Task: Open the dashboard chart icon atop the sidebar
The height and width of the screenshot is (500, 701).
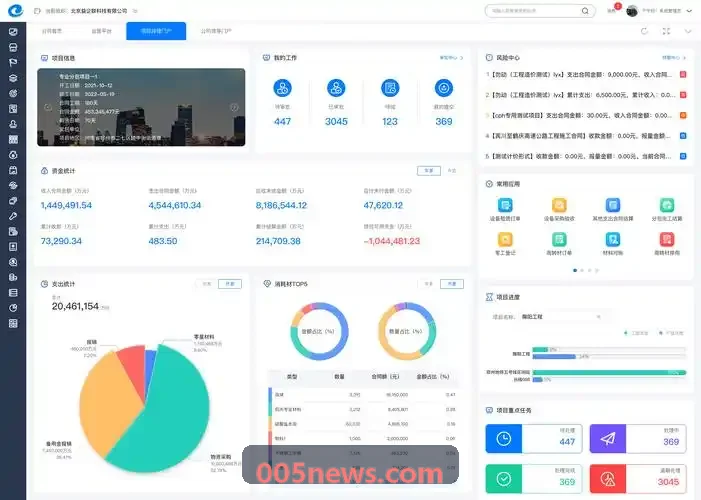Action: coord(13,32)
